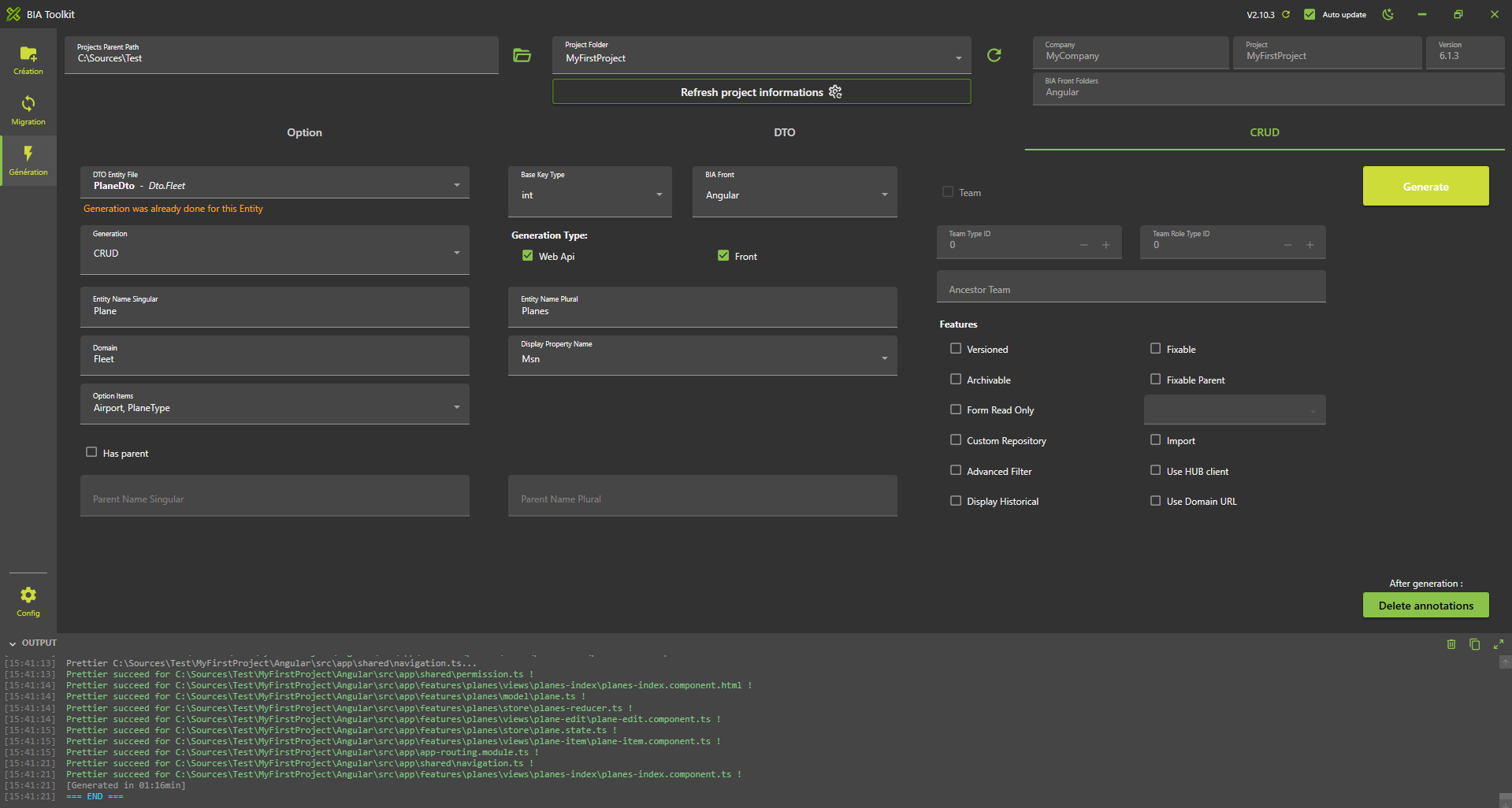
Task: Reload the project folder list
Action: coord(994,55)
